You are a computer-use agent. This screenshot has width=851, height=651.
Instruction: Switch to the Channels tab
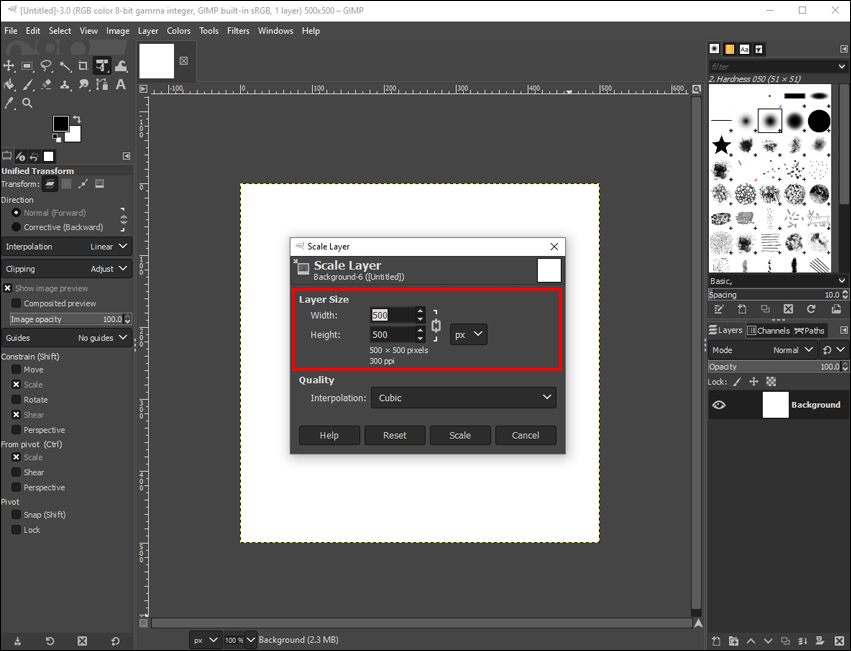pos(768,330)
